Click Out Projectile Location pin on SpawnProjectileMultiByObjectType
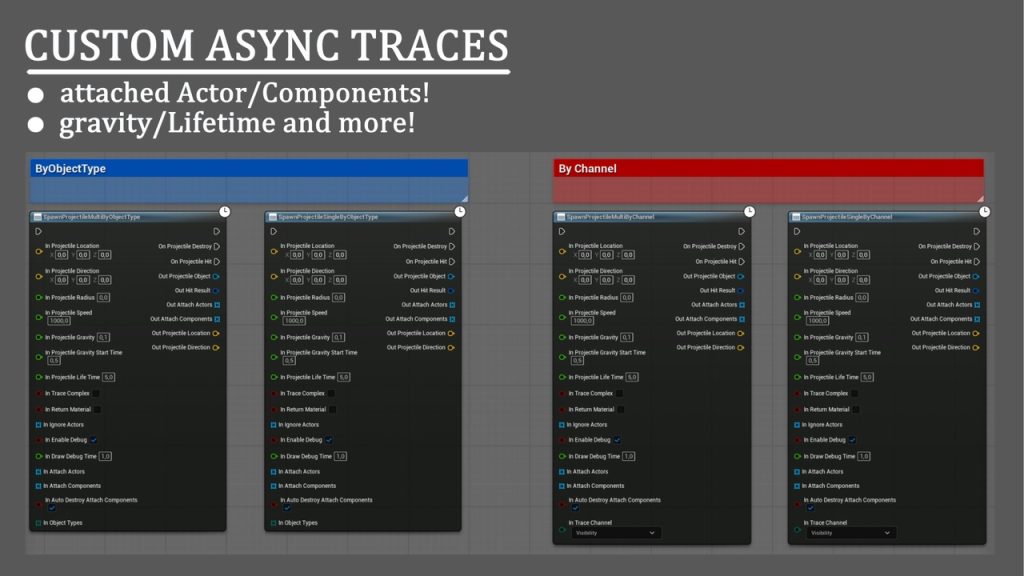The image size is (1024, 576). tap(216, 333)
